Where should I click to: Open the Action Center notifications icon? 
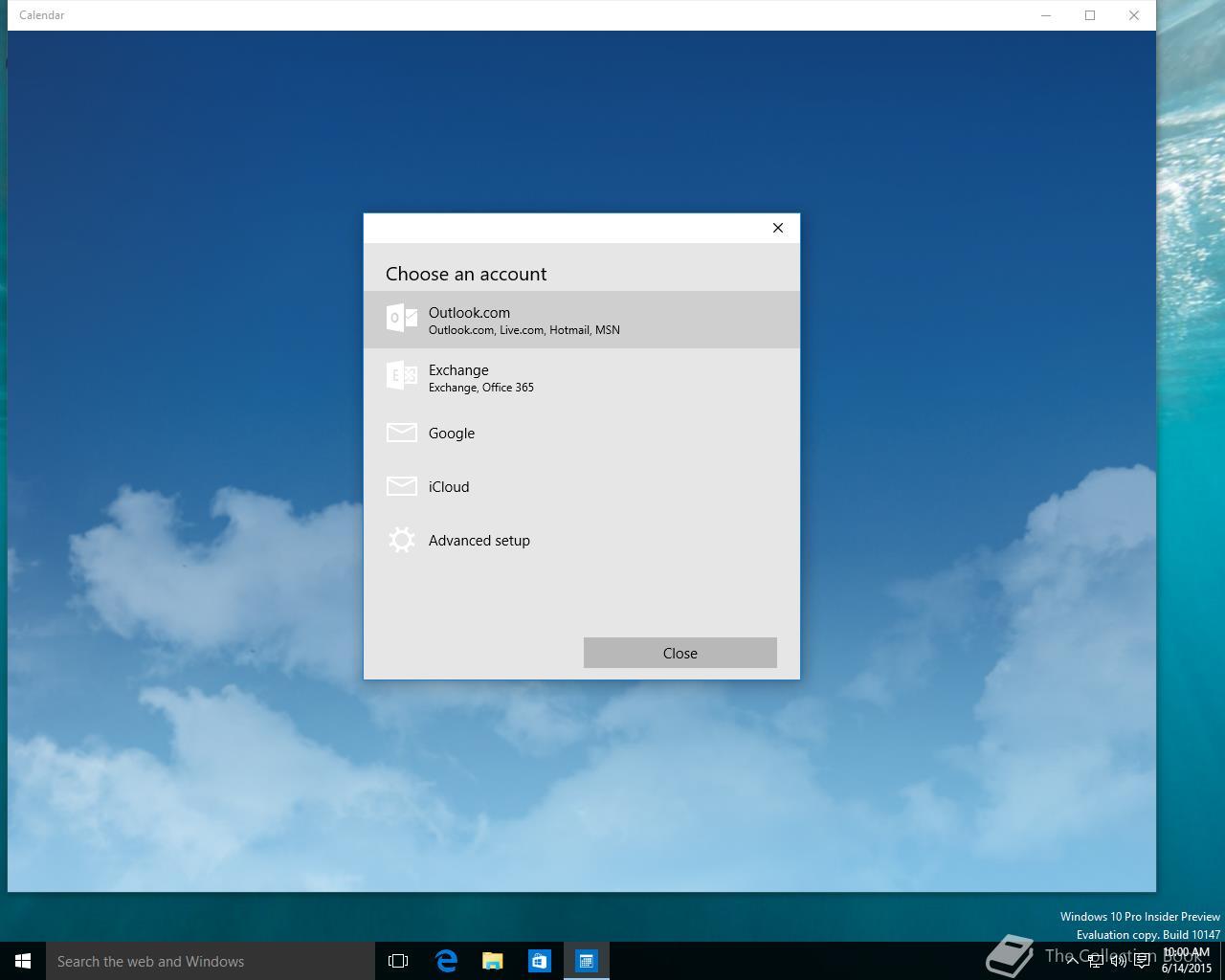(1142, 961)
